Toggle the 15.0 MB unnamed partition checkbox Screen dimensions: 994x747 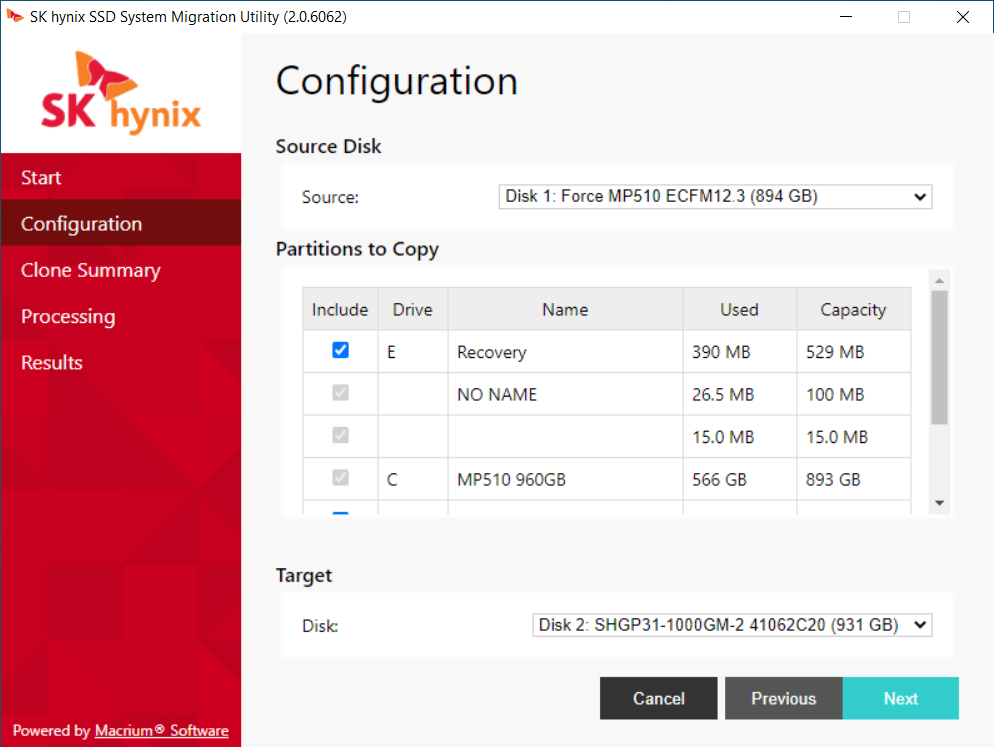coord(340,435)
